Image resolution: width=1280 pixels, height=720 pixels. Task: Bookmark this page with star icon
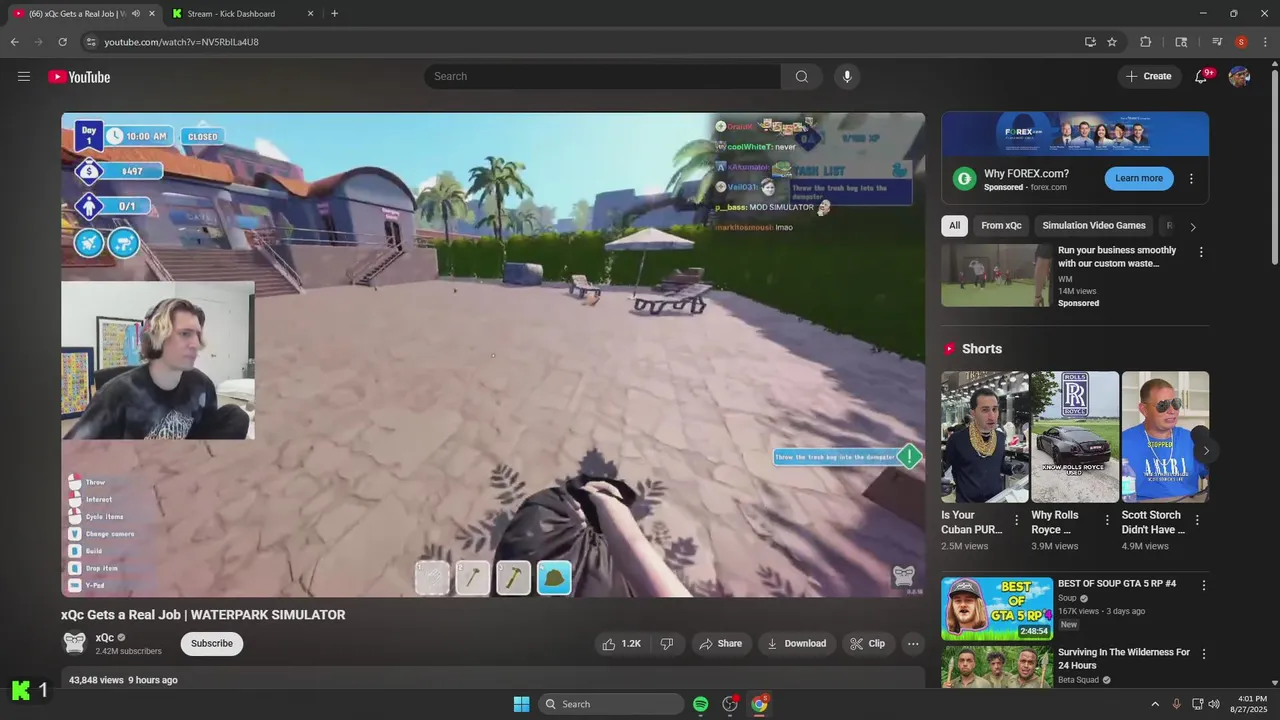pyautogui.click(x=1112, y=42)
